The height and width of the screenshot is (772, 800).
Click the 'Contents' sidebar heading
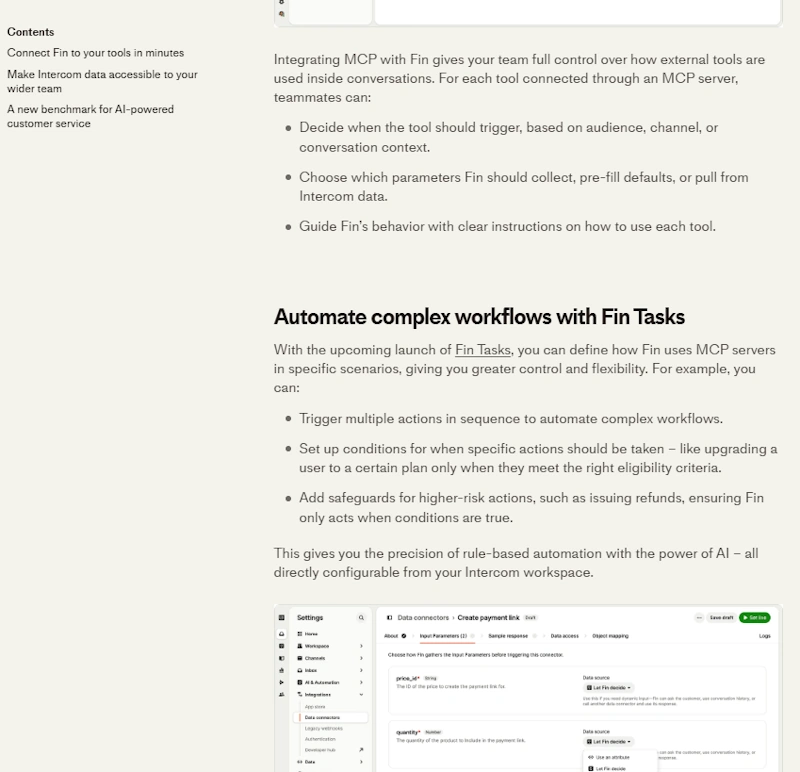click(31, 32)
